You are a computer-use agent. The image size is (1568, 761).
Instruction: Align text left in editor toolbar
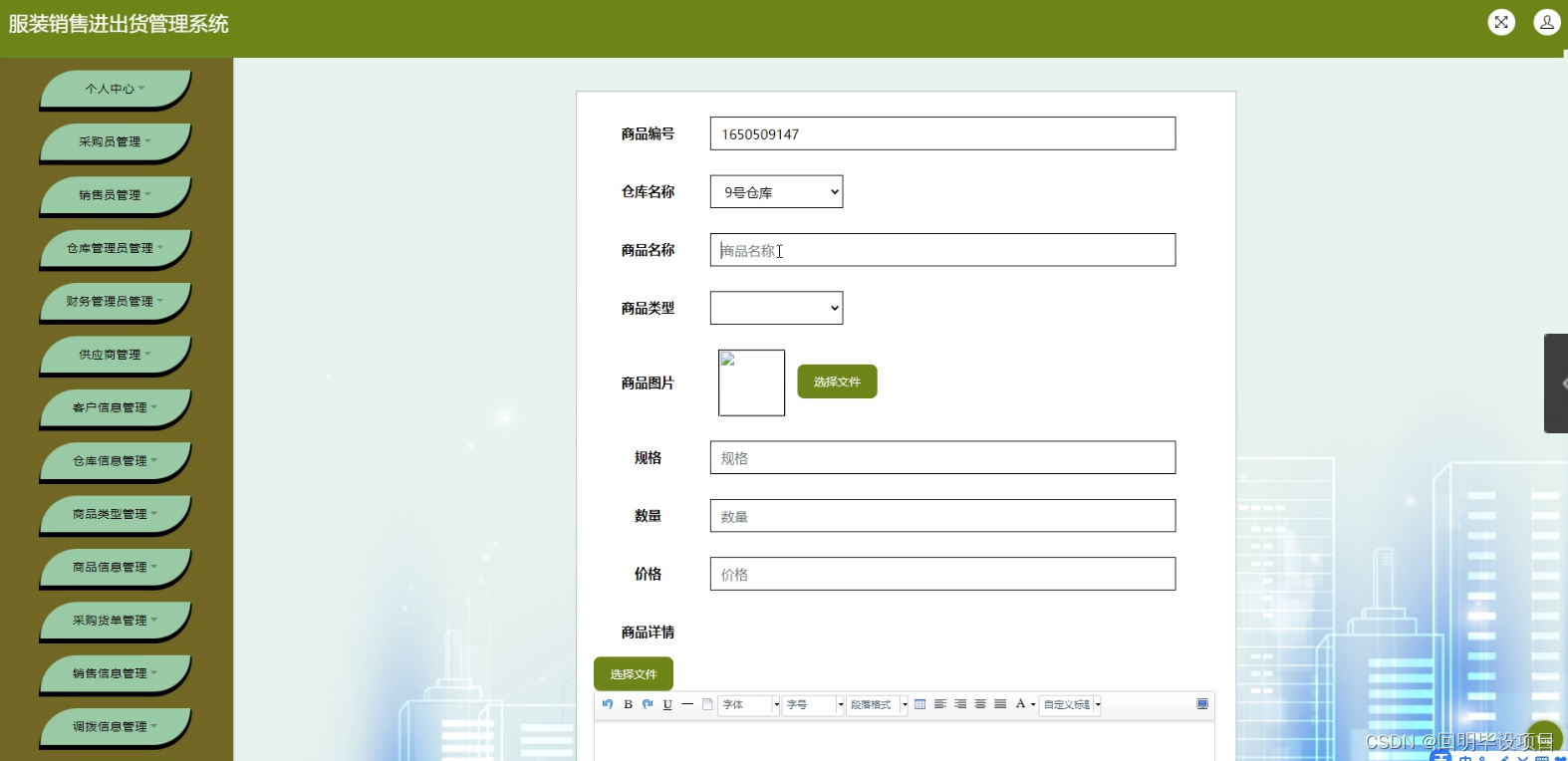[x=939, y=704]
